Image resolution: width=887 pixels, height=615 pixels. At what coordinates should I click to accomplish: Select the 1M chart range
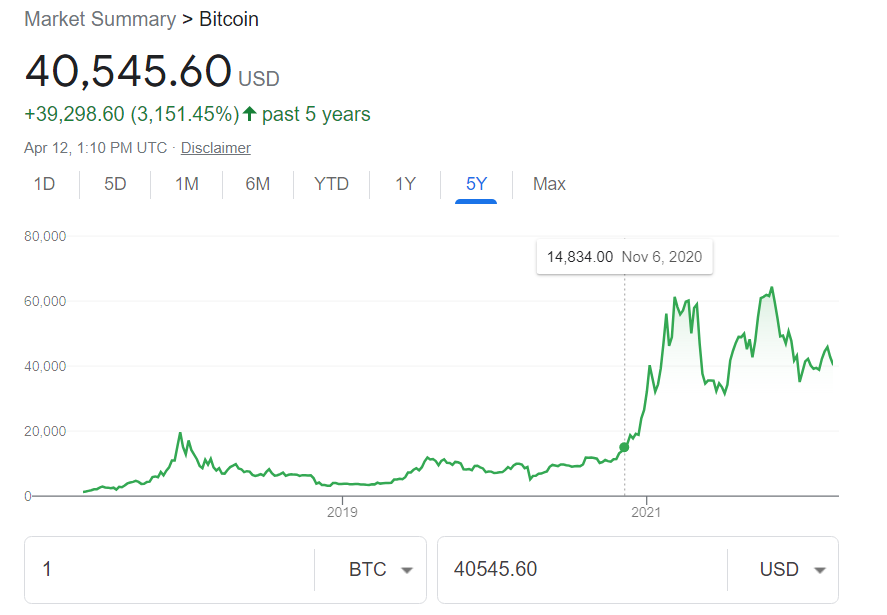pyautogui.click(x=187, y=184)
